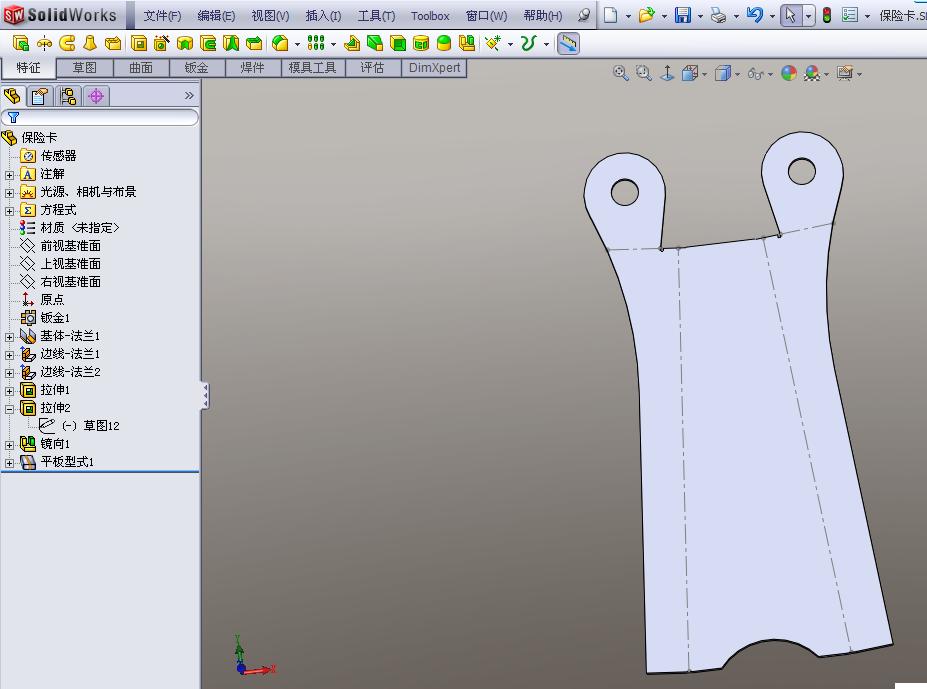Image resolution: width=927 pixels, height=689 pixels.
Task: Select the Swept Boss/Base feature tool
Action: pyautogui.click(x=67, y=43)
